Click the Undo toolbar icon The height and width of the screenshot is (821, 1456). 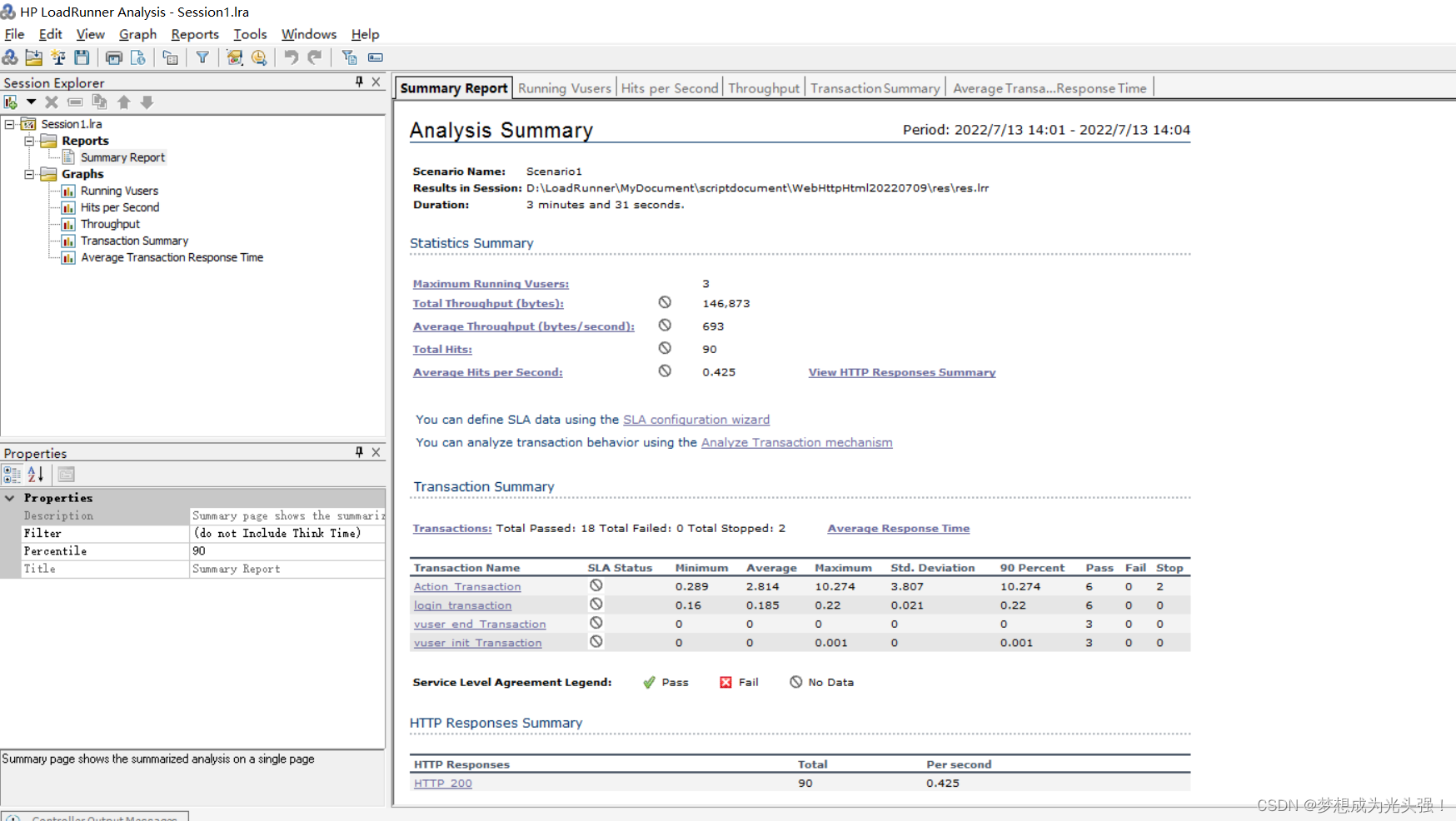[x=291, y=57]
